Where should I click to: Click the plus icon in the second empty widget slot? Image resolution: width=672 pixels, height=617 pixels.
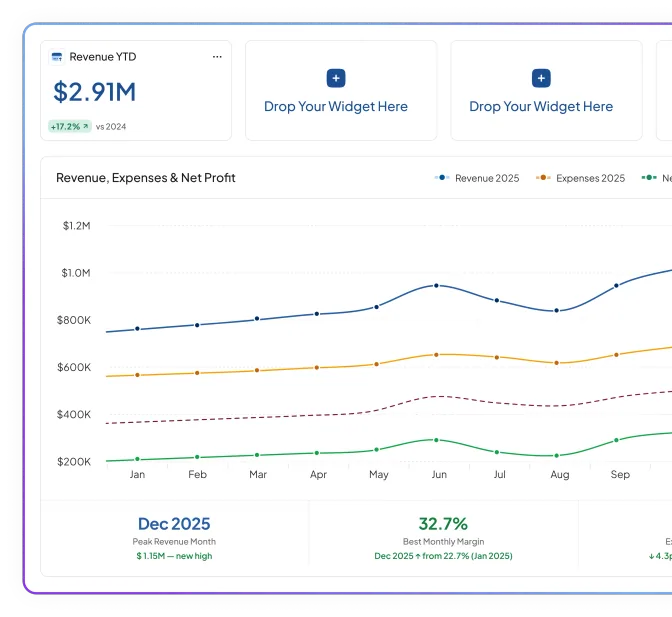pos(541,78)
